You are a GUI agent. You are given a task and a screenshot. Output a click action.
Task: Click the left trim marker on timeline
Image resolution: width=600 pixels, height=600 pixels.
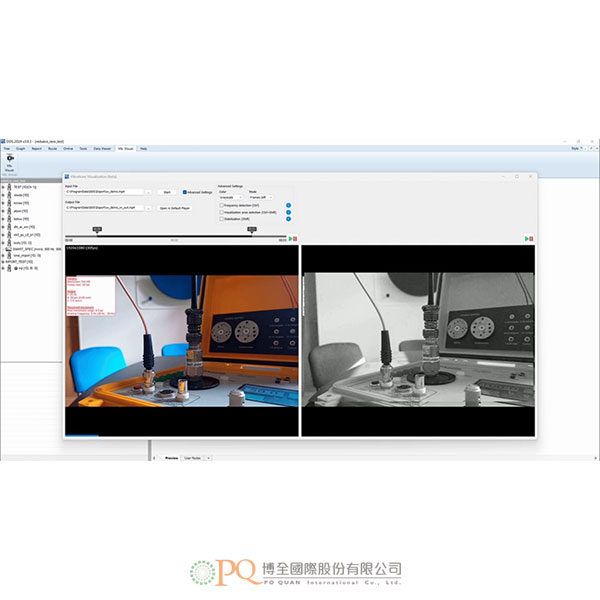96,230
